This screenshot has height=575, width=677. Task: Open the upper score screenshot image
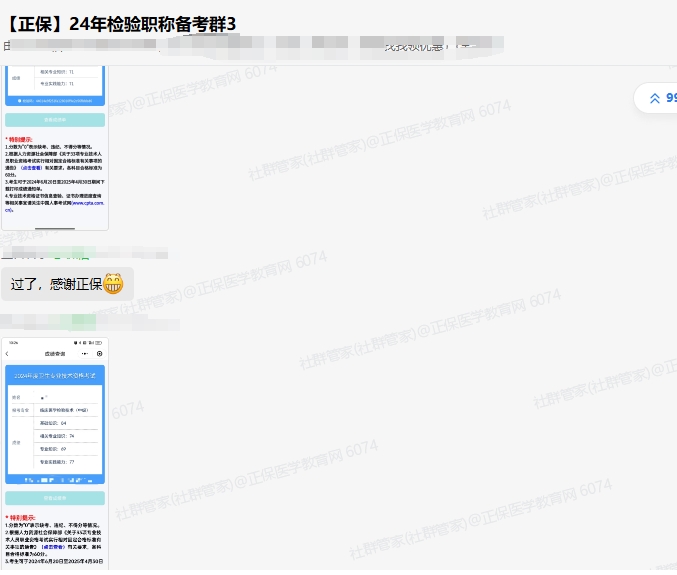click(55, 148)
